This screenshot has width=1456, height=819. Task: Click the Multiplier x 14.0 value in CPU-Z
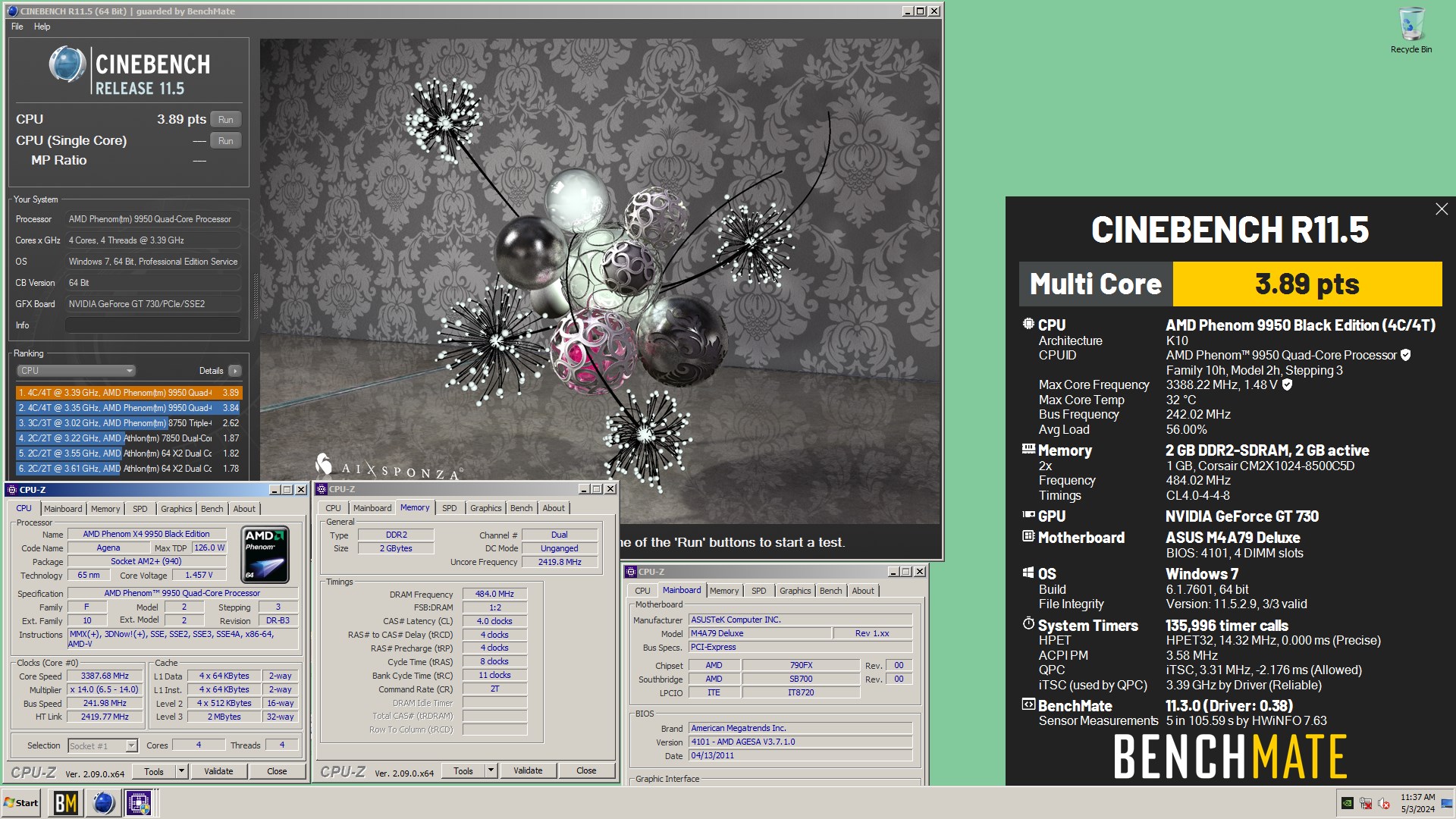click(x=105, y=689)
